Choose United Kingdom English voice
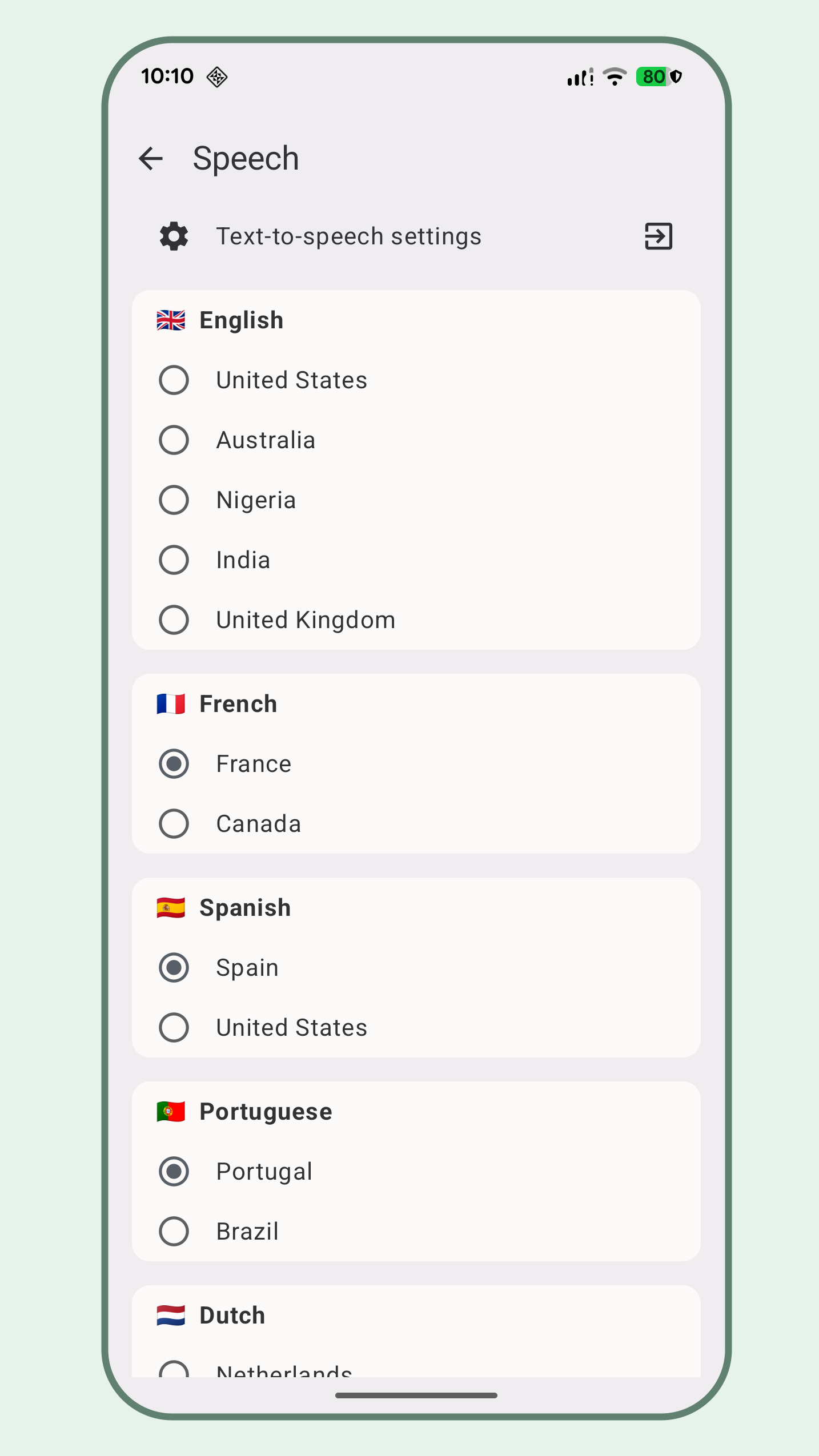This screenshot has width=819, height=1456. (x=174, y=620)
